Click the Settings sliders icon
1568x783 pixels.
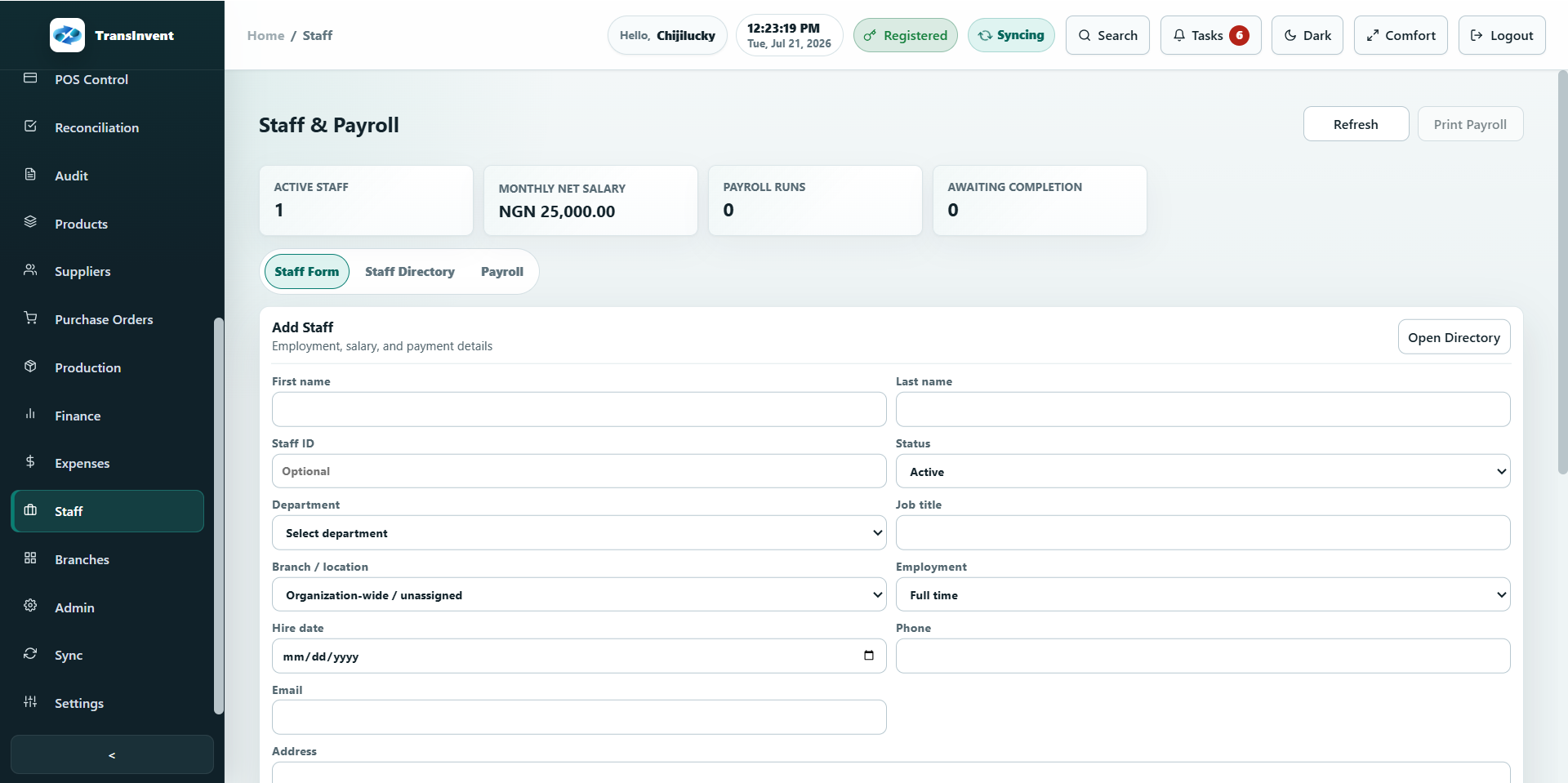[30, 702]
